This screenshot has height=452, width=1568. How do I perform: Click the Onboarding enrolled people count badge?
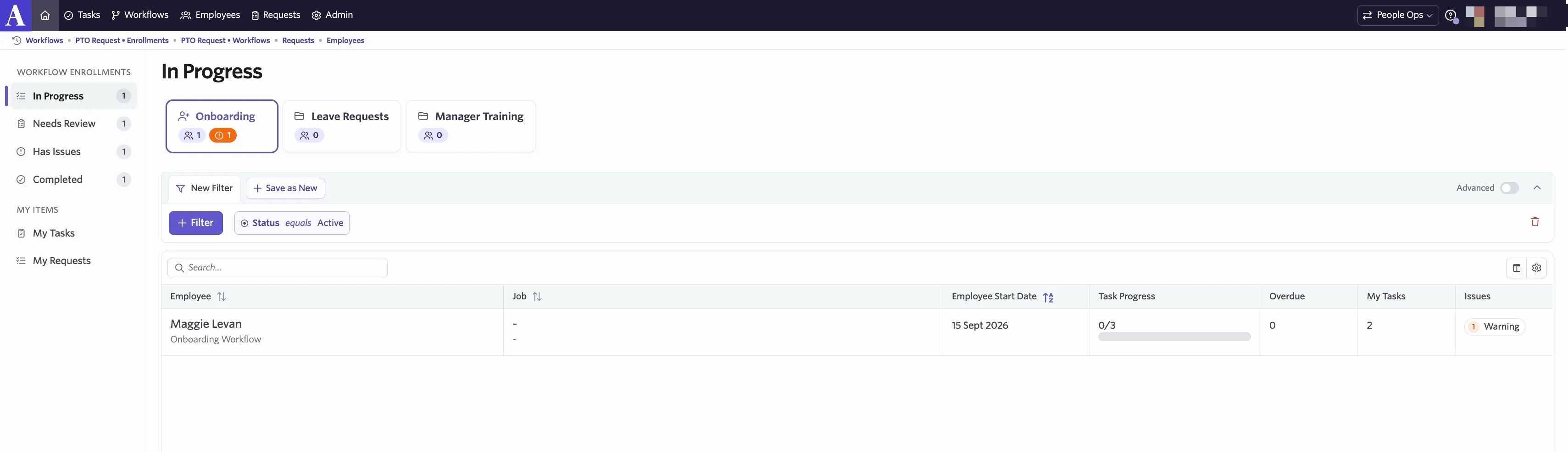coord(192,136)
